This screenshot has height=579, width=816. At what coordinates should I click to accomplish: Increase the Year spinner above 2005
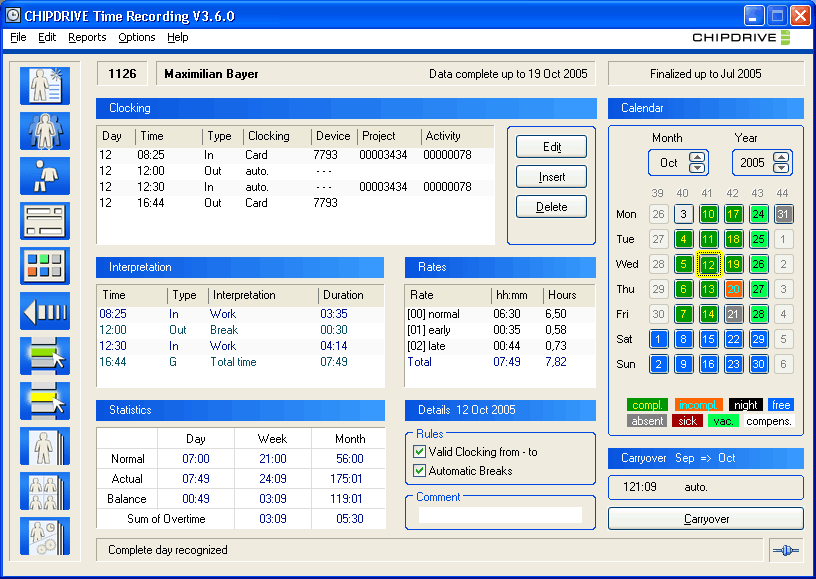coord(781,156)
